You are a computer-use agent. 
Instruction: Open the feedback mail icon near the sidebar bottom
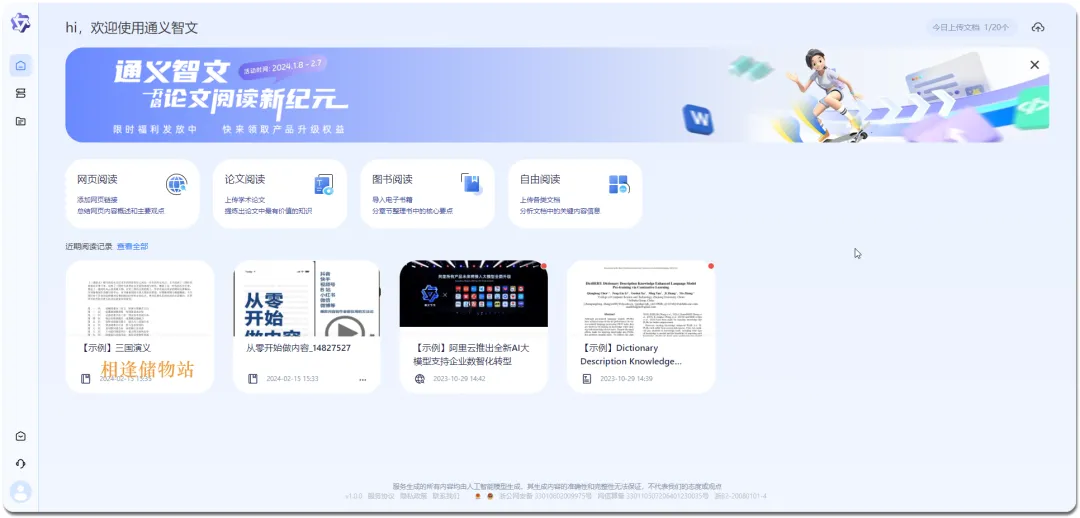(21, 436)
